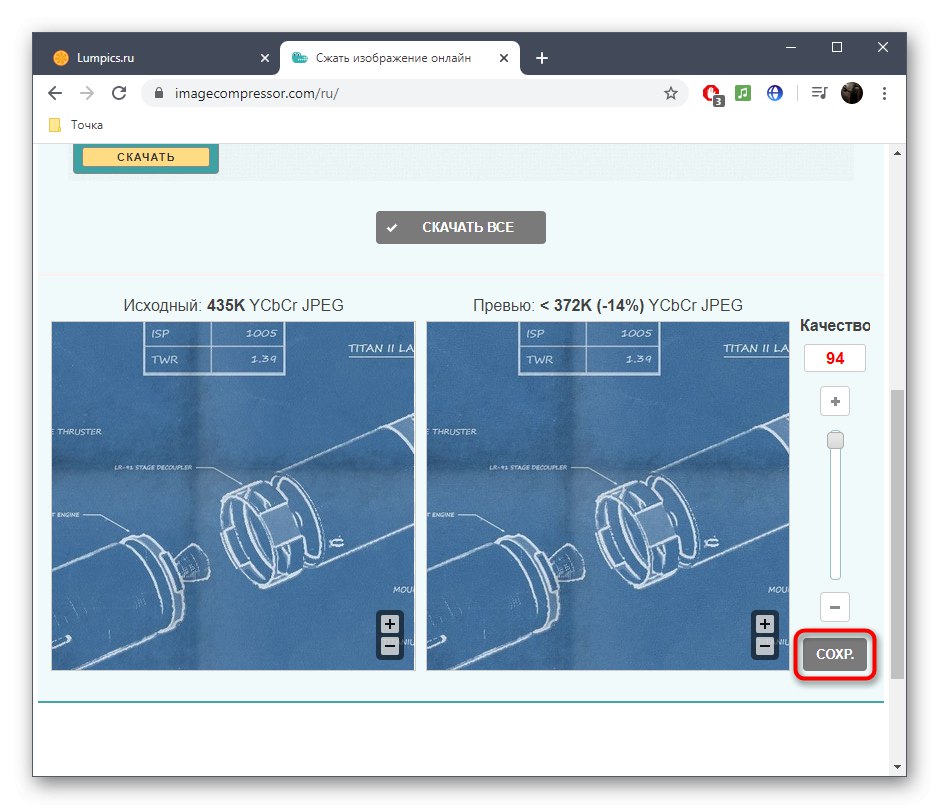Viewport: 939px width, 809px height.
Task: Maximize the browser window
Action: pyautogui.click(x=837, y=47)
